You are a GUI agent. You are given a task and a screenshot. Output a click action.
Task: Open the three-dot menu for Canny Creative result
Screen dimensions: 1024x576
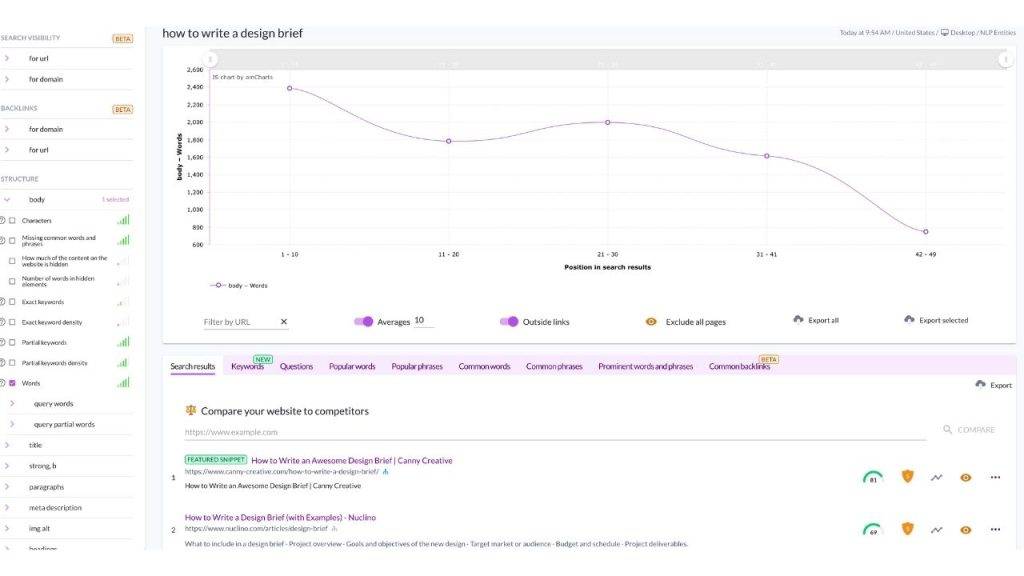tap(995, 477)
